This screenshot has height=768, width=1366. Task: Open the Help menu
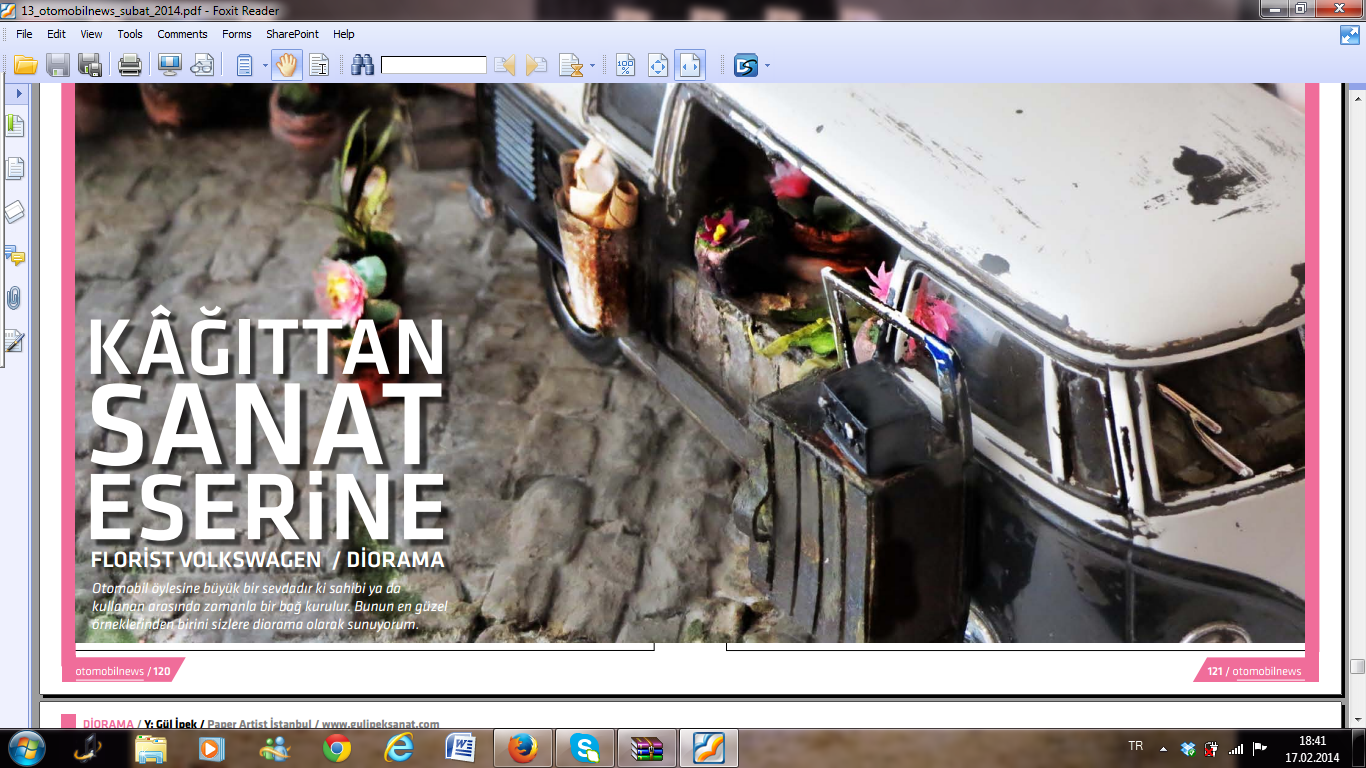344,34
